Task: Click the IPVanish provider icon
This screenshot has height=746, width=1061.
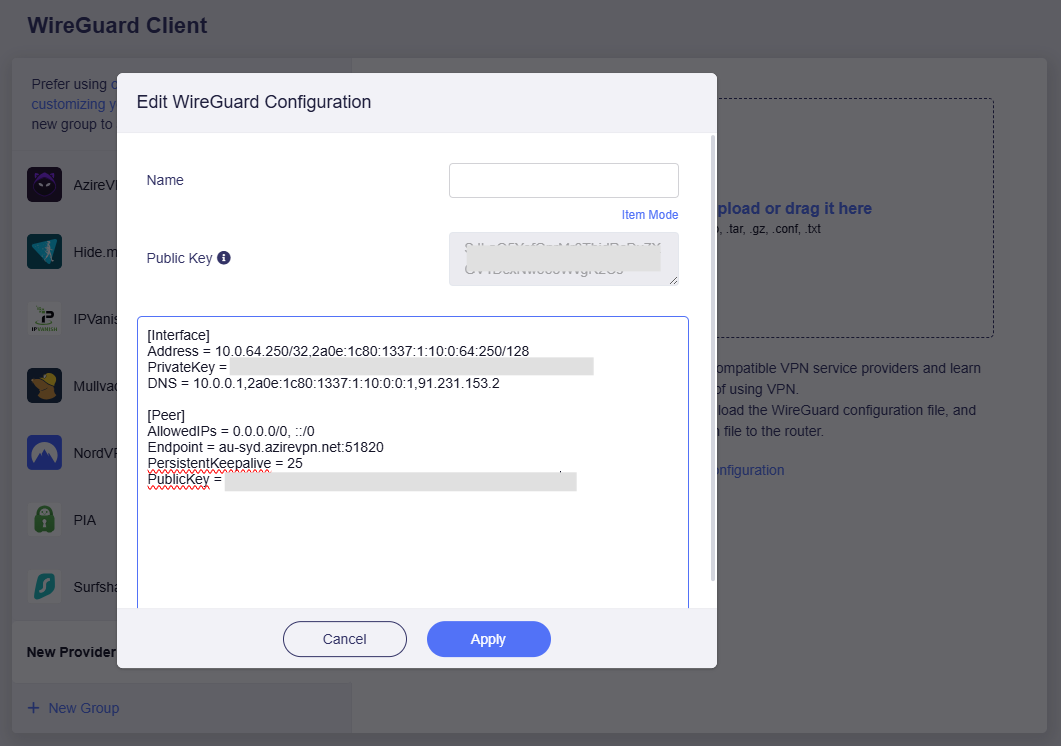Action: (x=45, y=318)
